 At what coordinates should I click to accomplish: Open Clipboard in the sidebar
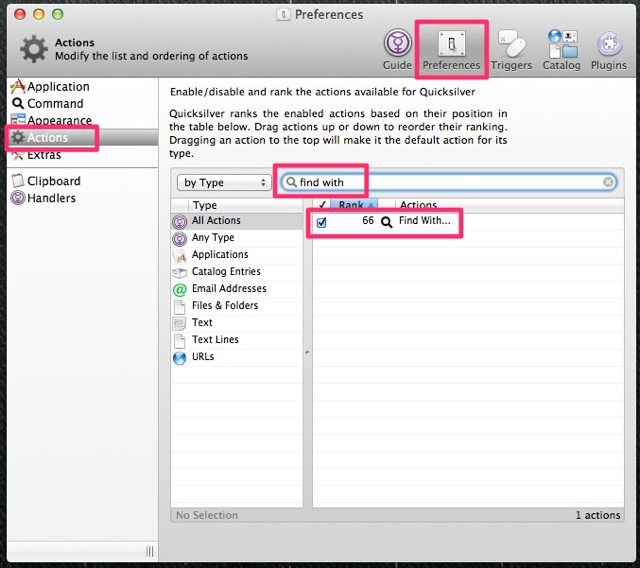coord(83,181)
